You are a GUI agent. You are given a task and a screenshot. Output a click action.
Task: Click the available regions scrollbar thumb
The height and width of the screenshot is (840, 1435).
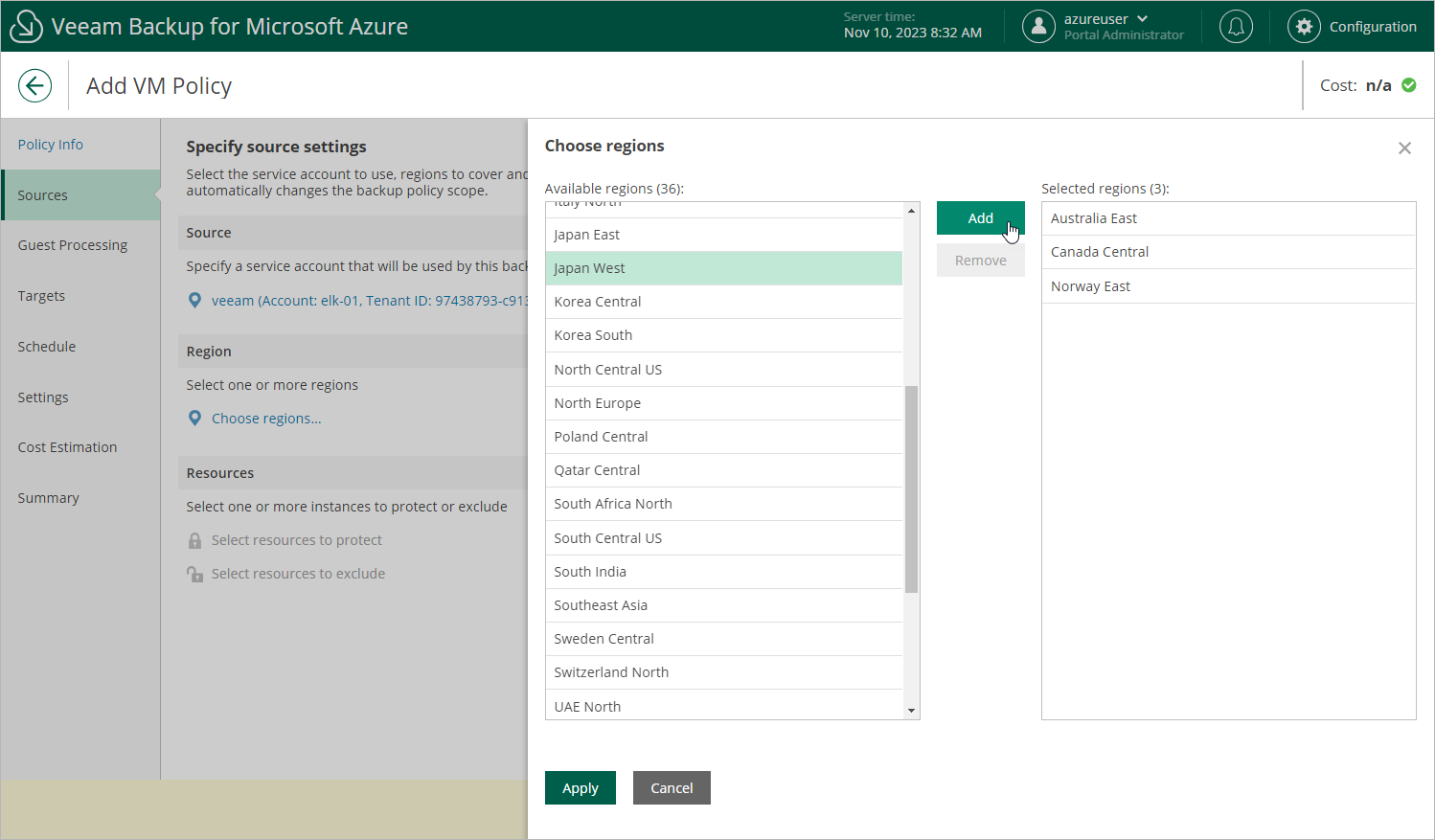click(911, 489)
